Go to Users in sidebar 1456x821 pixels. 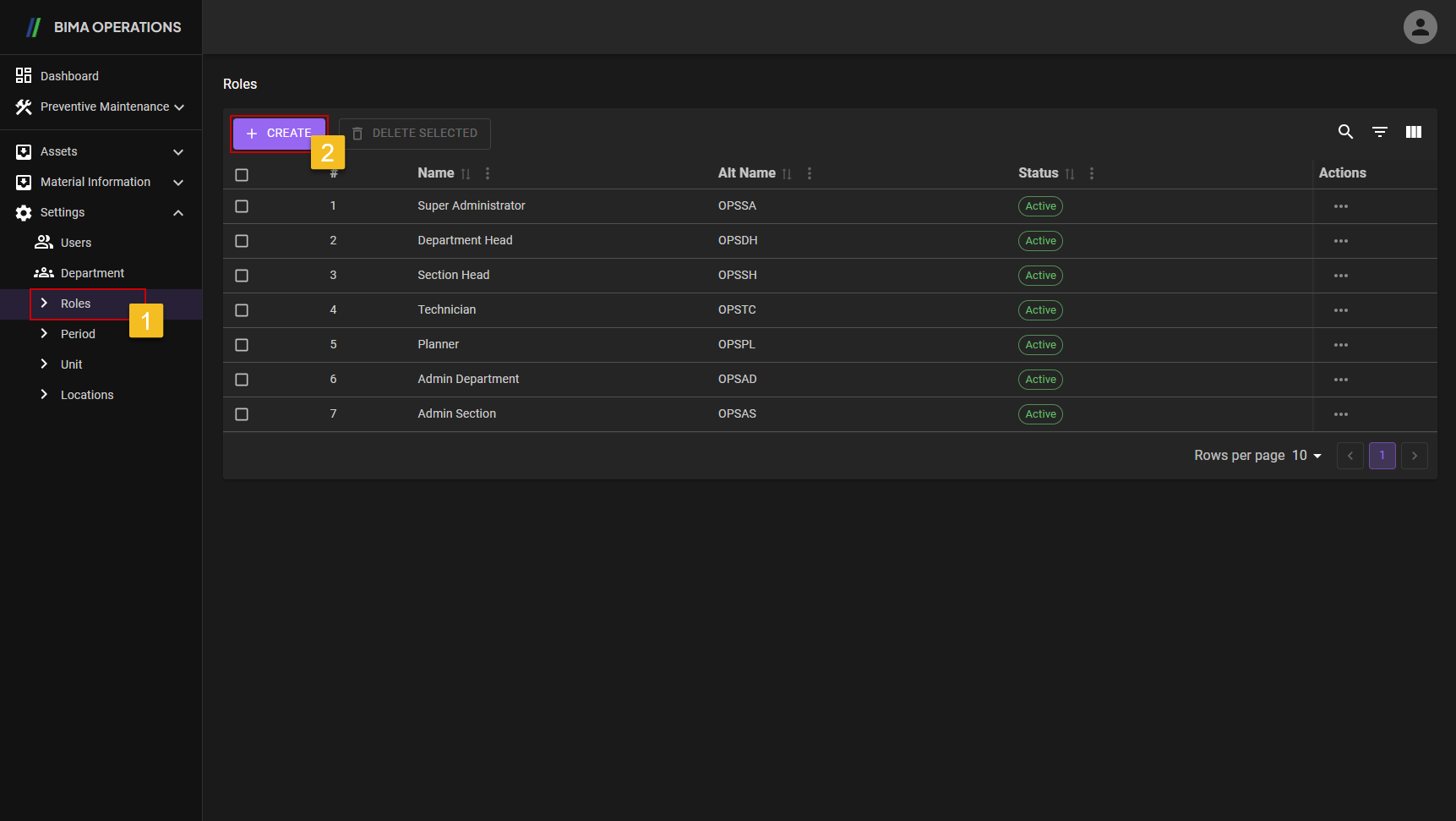76,244
